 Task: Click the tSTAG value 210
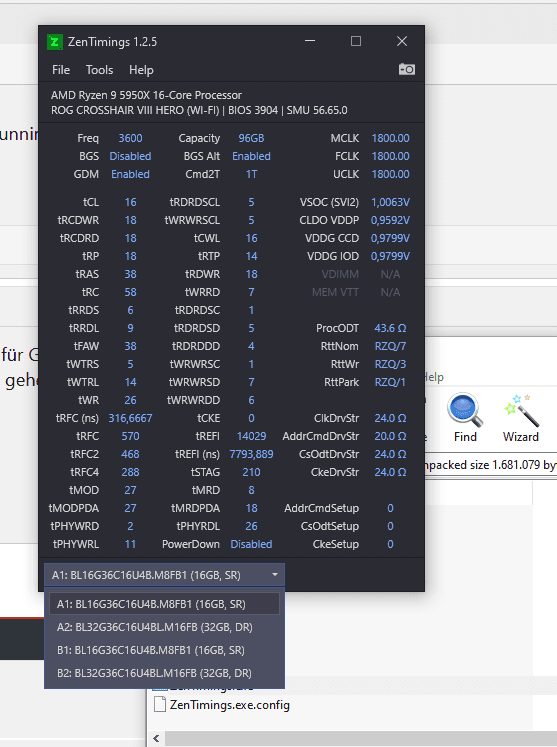[x=251, y=473]
